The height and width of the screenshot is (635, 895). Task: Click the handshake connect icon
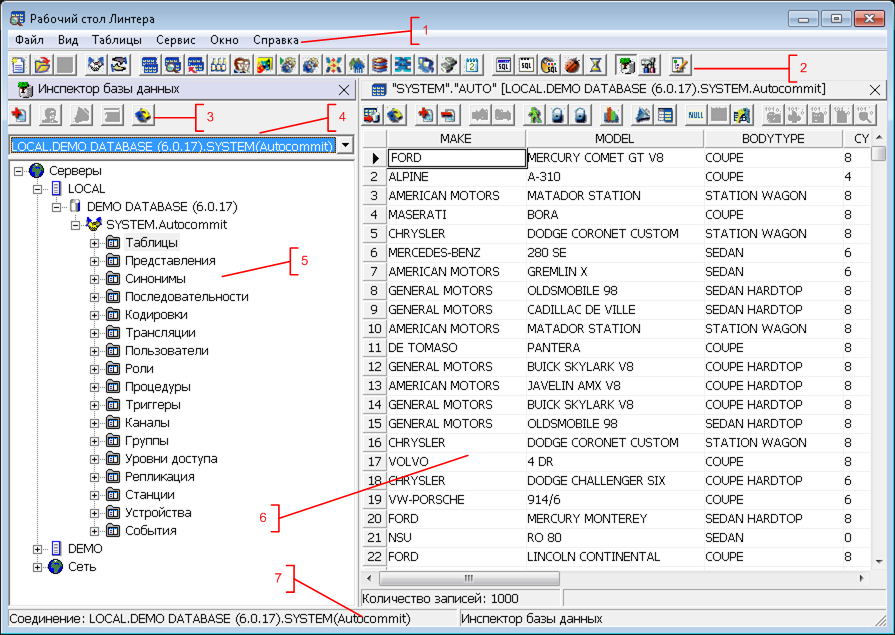96,65
